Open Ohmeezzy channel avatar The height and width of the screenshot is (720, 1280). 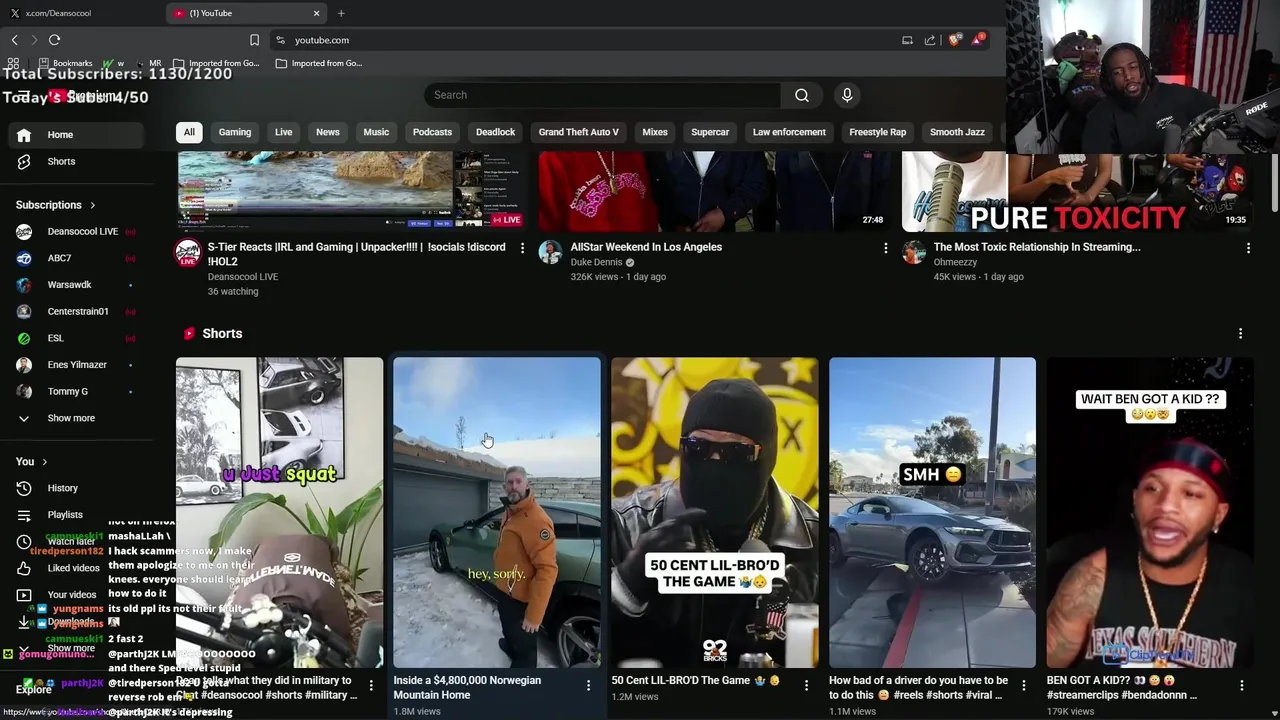[x=914, y=252]
